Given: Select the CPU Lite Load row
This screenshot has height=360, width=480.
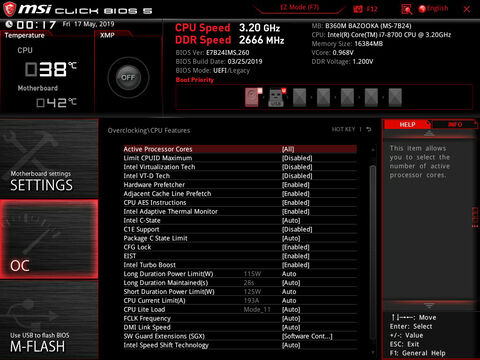Looking at the screenshot, I should click(240, 309).
